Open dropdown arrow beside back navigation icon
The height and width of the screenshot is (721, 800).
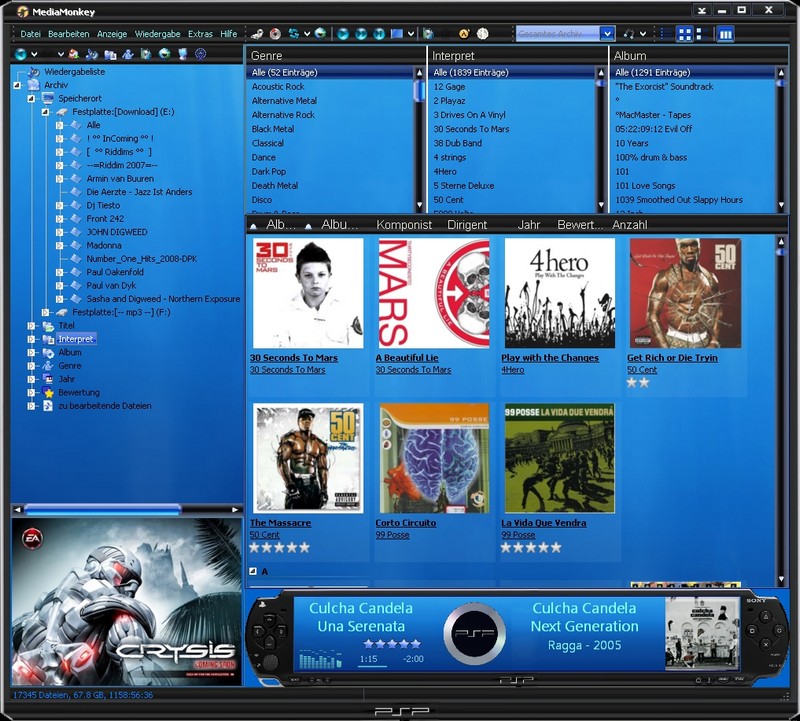[x=34, y=54]
